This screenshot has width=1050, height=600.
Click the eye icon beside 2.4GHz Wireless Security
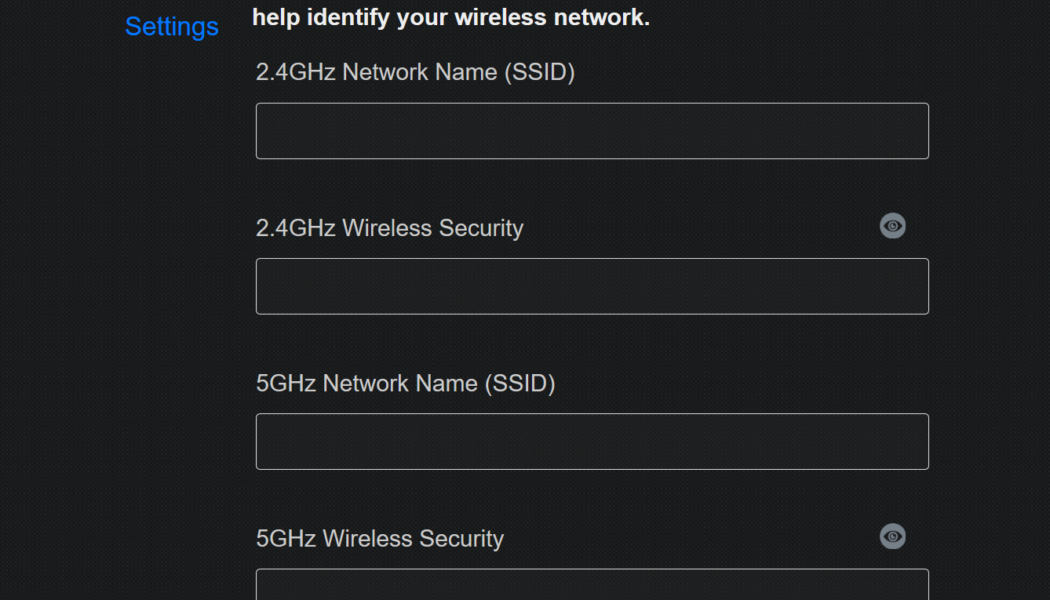pyautogui.click(x=892, y=226)
